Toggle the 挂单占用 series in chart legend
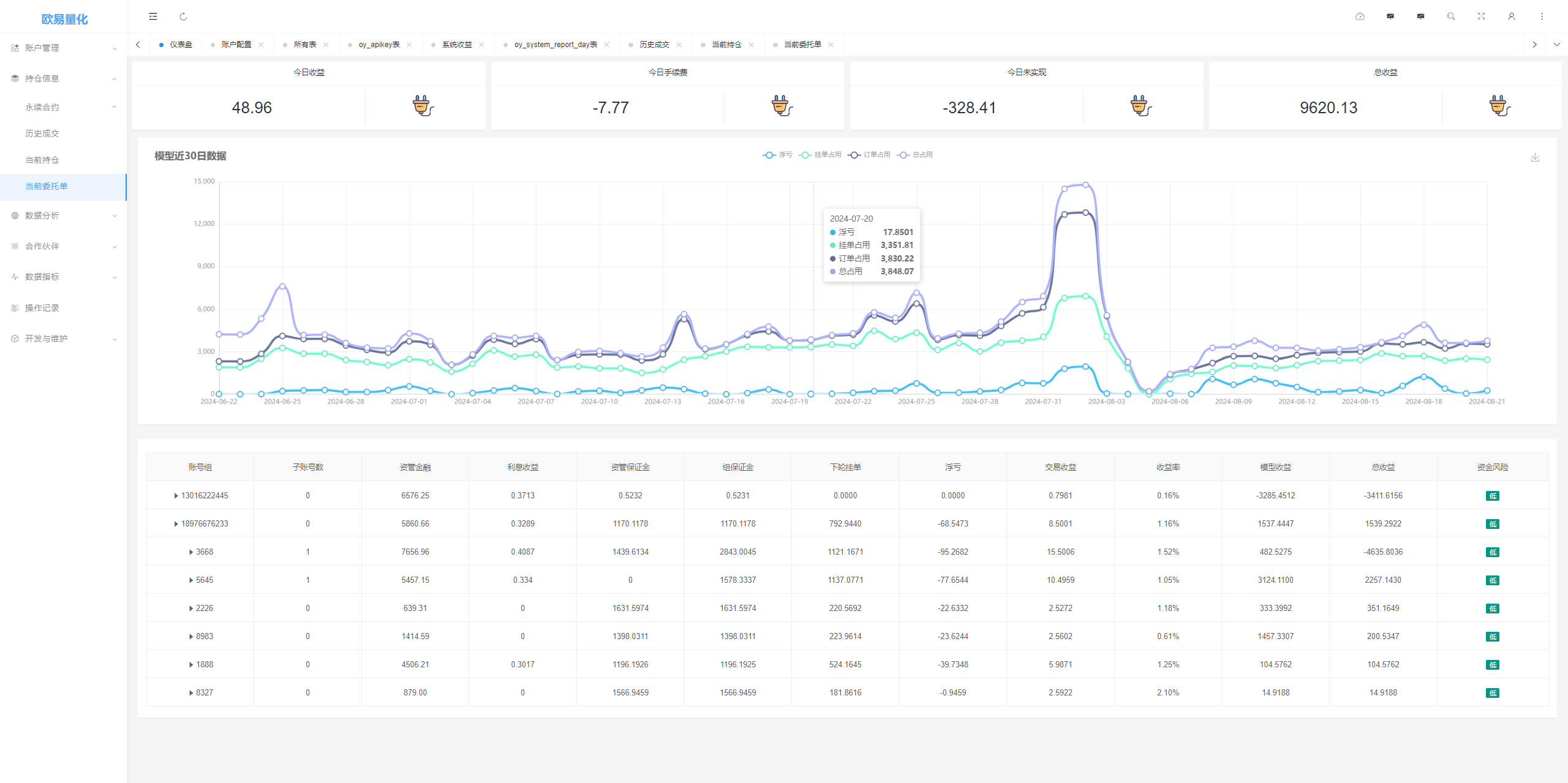The height and width of the screenshot is (783, 1568). pyautogui.click(x=820, y=155)
